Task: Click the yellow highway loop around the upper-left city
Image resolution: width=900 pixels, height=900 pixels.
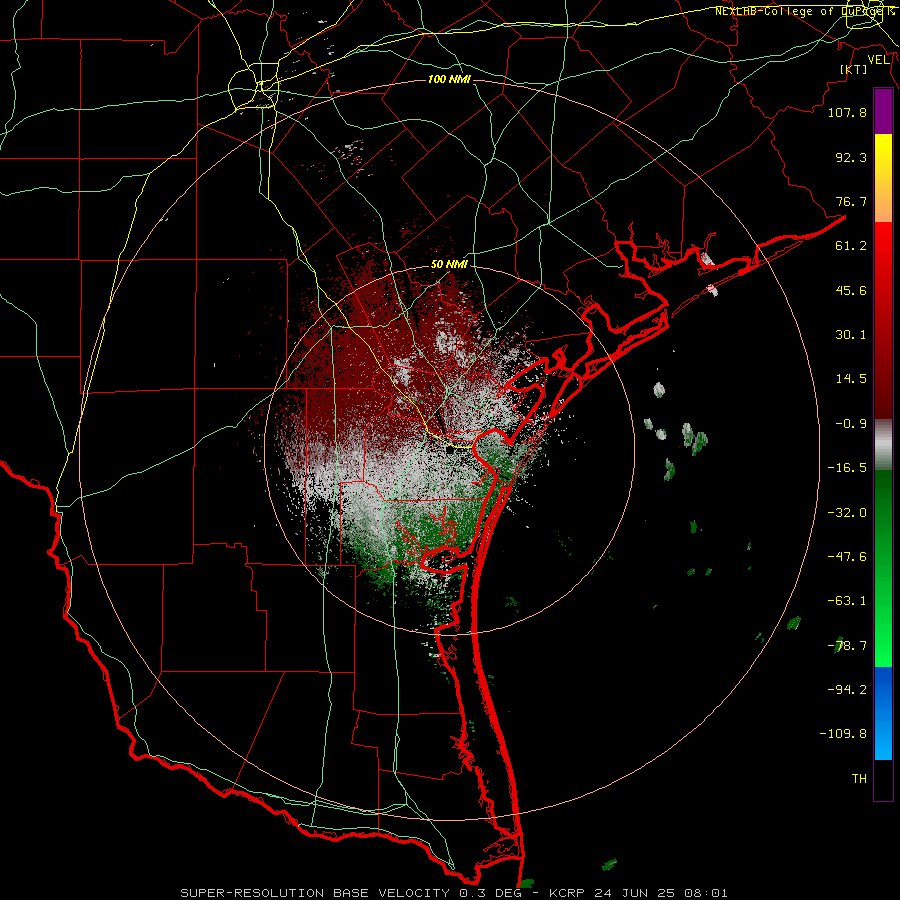Action: coord(254,87)
